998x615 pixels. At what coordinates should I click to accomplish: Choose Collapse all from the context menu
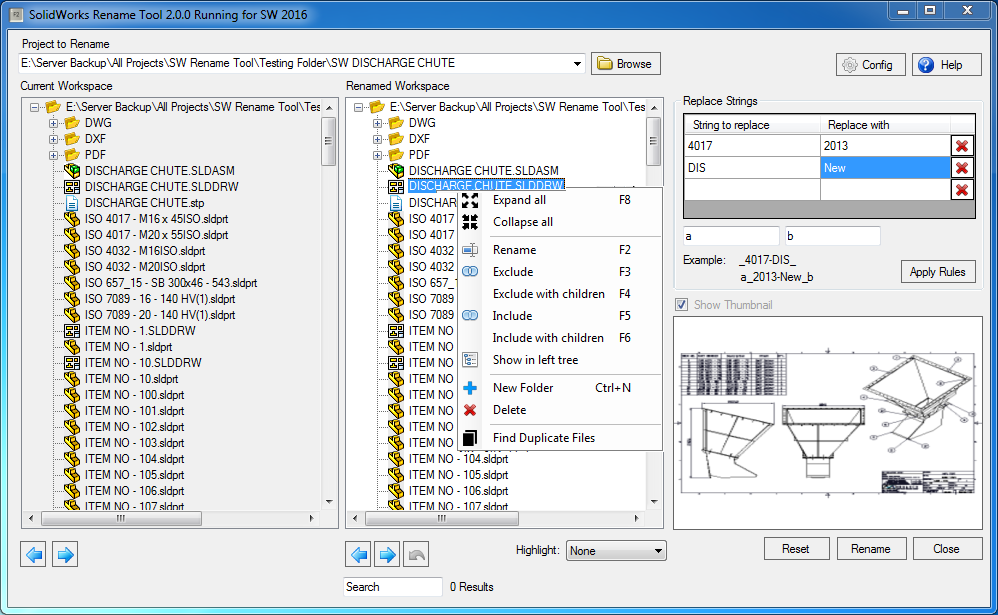[x=560, y=222]
